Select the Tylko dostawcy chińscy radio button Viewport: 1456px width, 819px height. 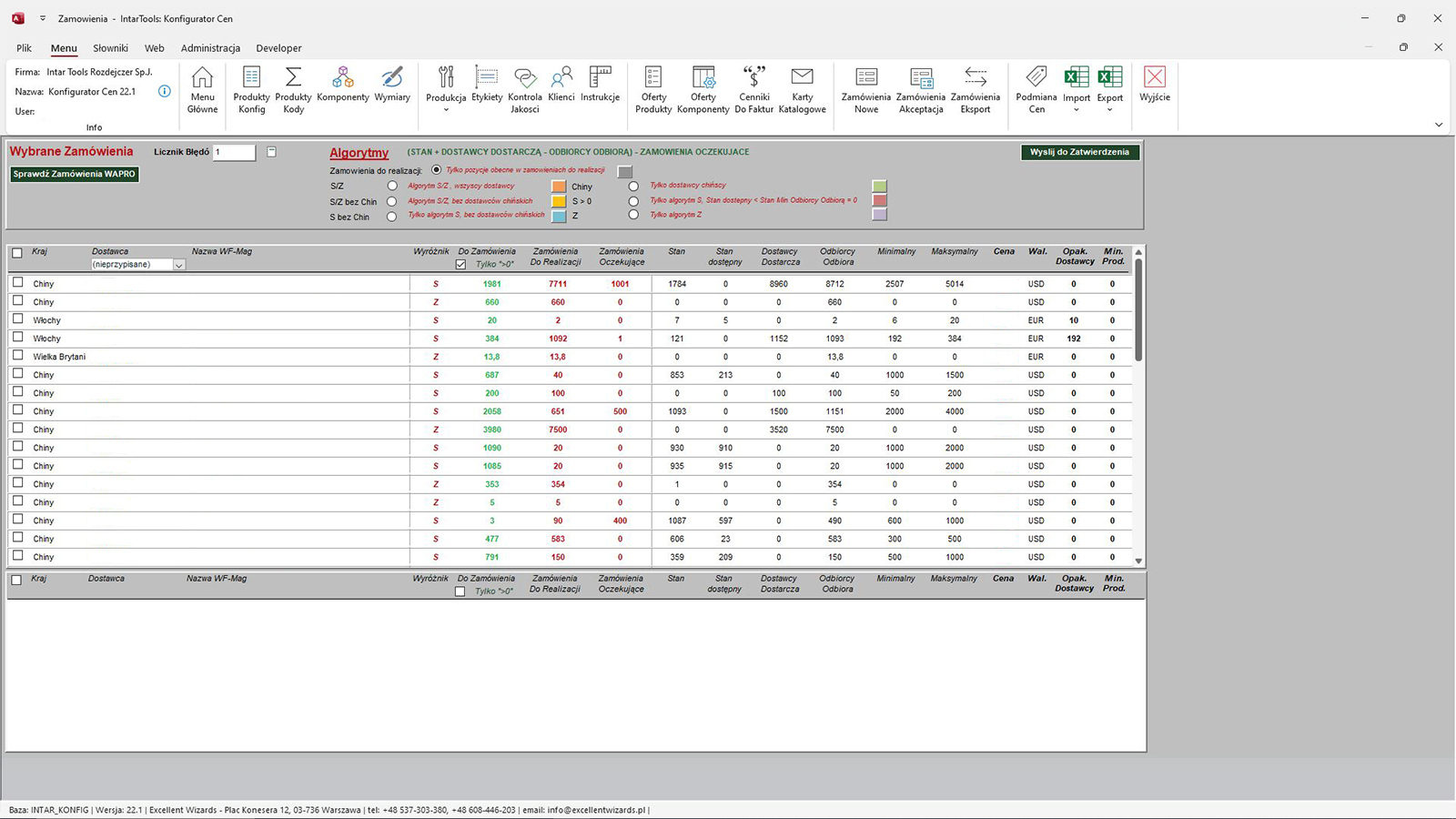point(633,186)
